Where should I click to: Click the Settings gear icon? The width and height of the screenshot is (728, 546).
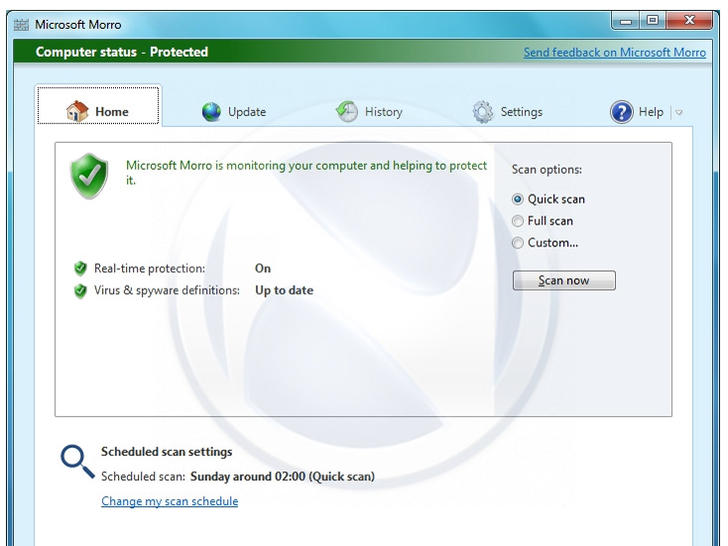coord(482,112)
